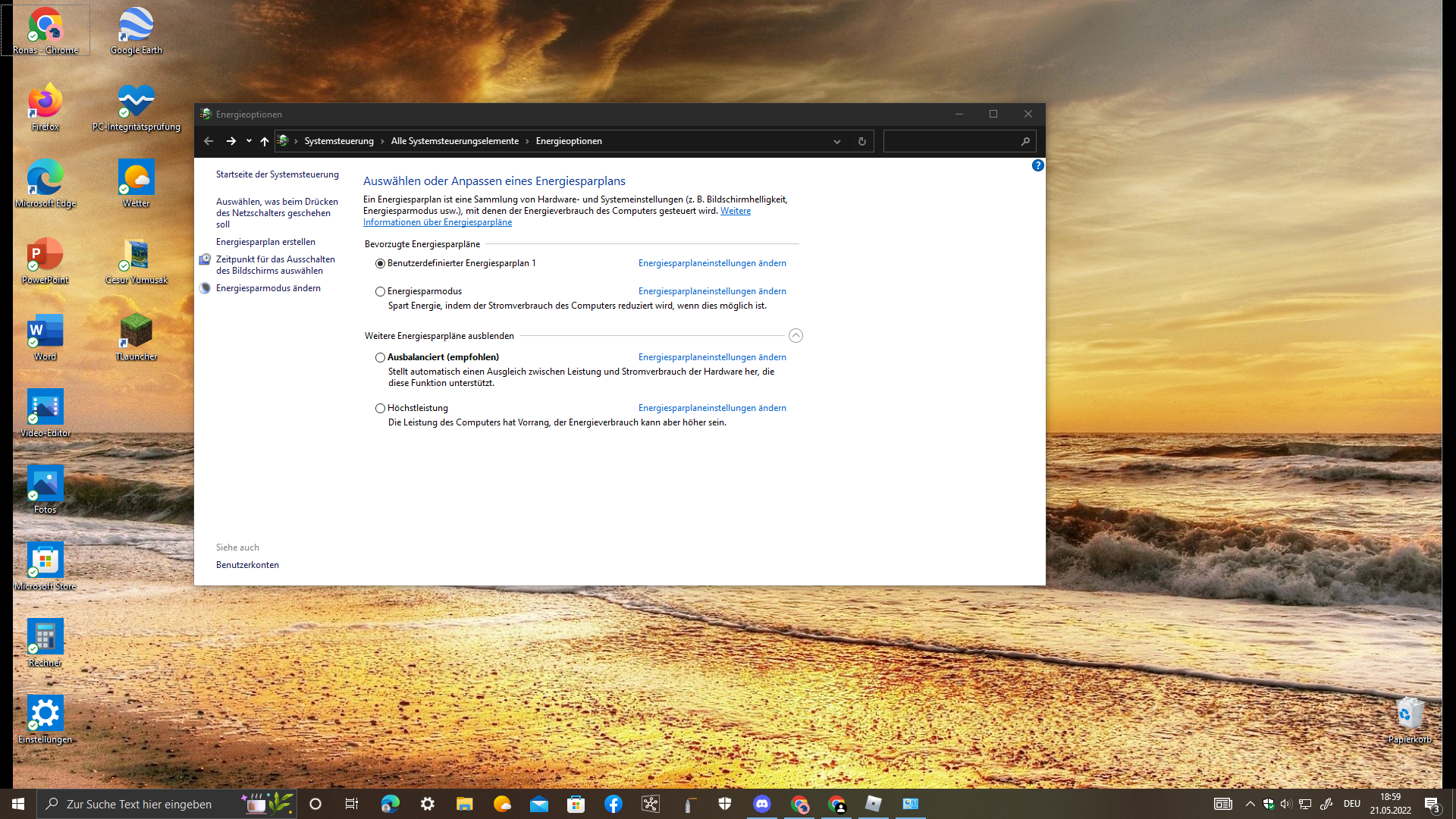1456x819 pixels.
Task: Show hidden system tray icons
Action: [1250, 804]
